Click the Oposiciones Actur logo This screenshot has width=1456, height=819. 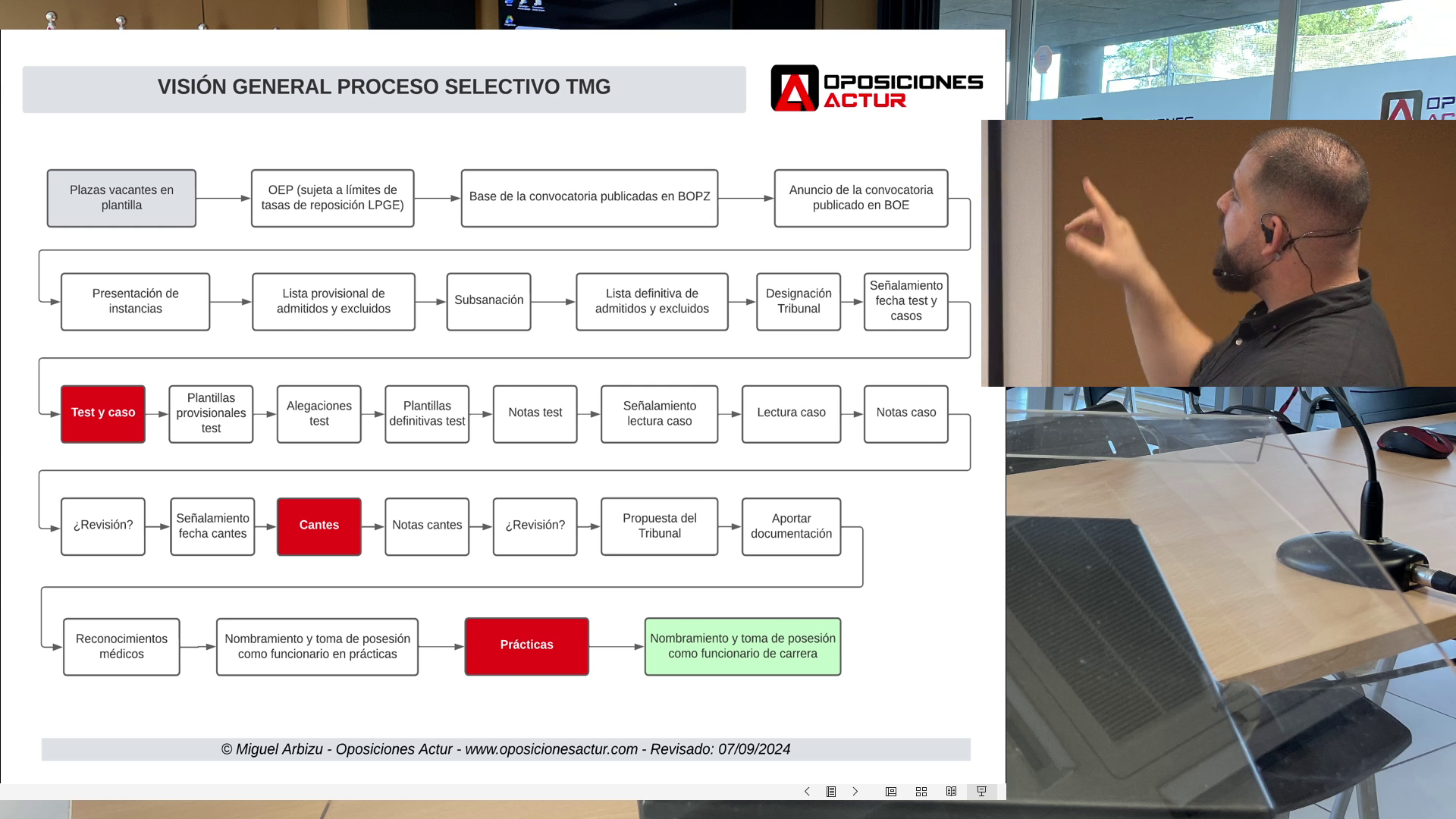877,88
